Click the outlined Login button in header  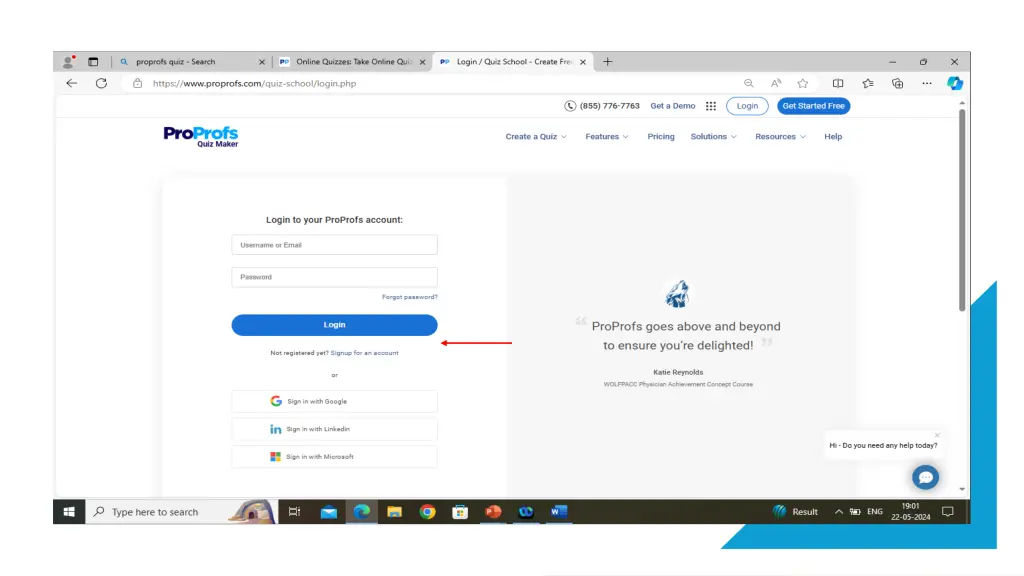[x=747, y=106]
